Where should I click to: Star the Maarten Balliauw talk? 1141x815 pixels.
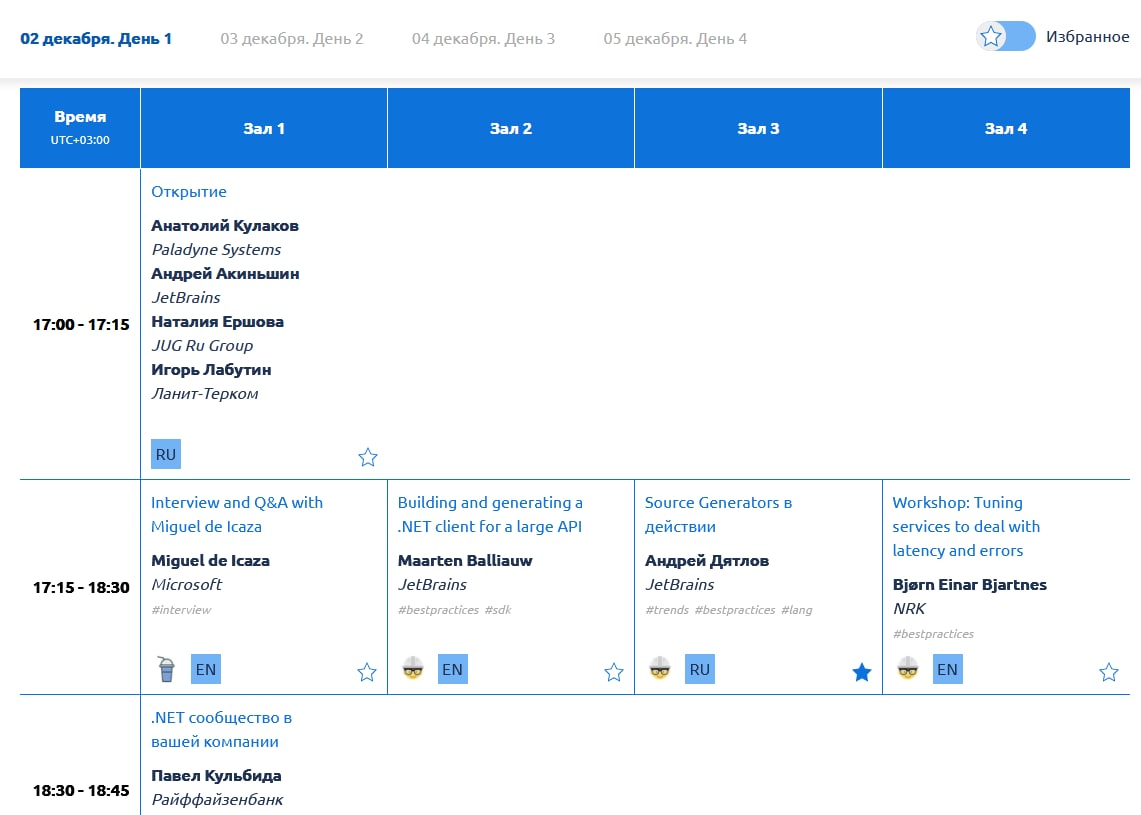(x=614, y=672)
